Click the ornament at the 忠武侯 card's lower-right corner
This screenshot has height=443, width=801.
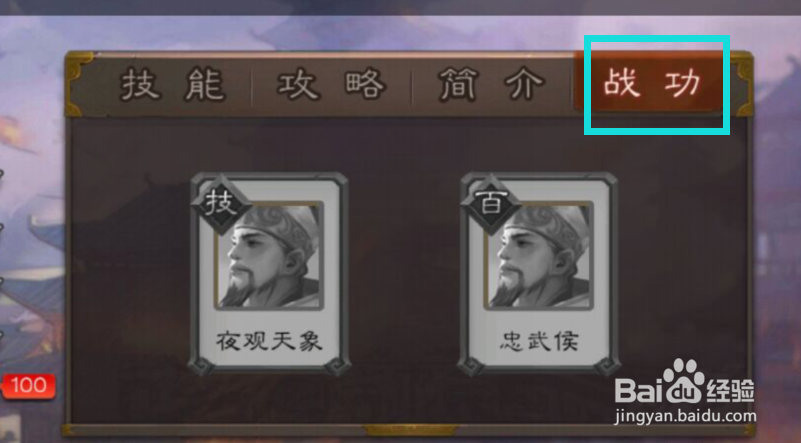(x=607, y=366)
